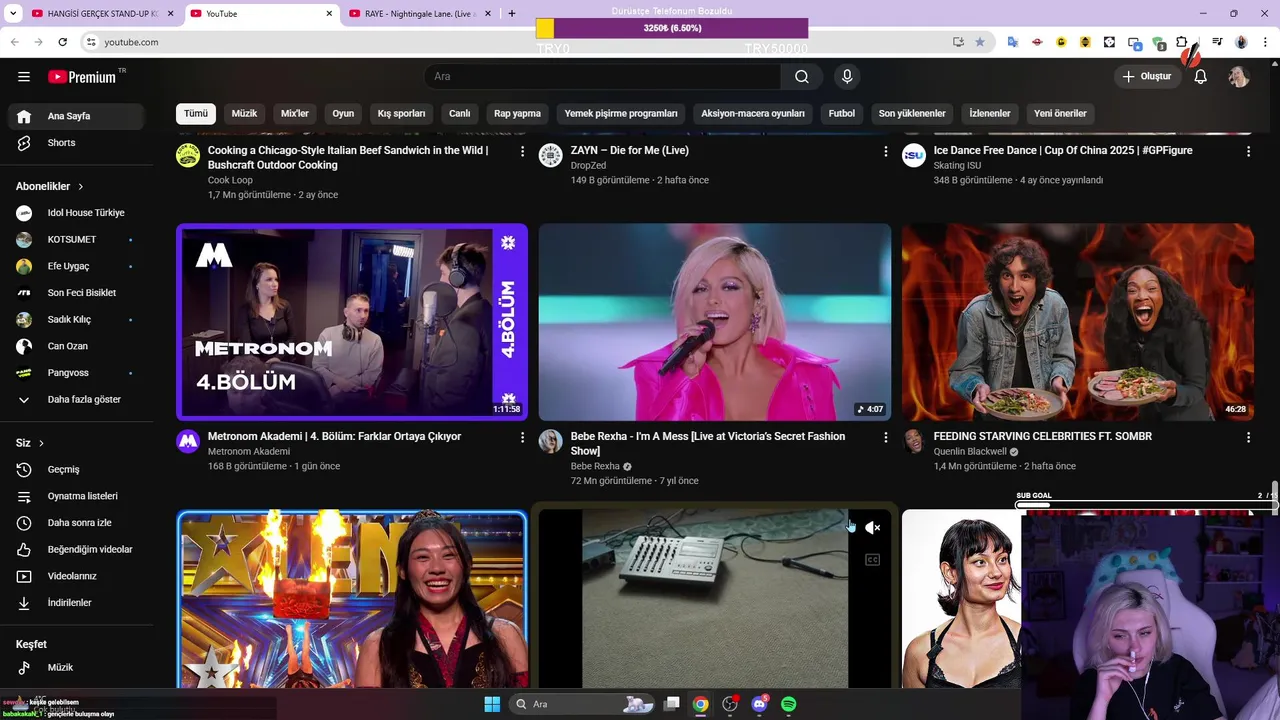Viewport: 1280px width, 720px height.
Task: Select the Son yüklenenler chip
Action: 912,113
